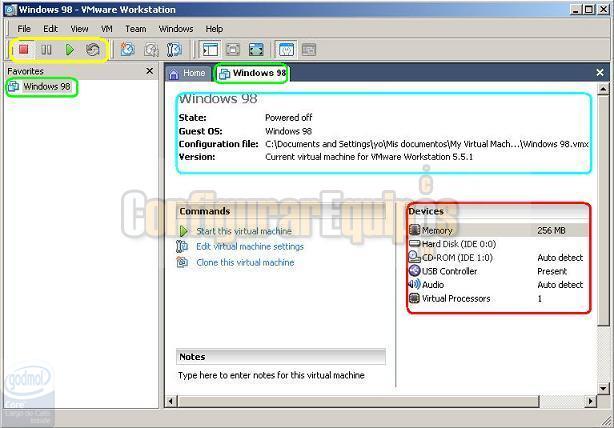This screenshot has height=428, width=614.
Task: Open the Help menu
Action: 214,29
